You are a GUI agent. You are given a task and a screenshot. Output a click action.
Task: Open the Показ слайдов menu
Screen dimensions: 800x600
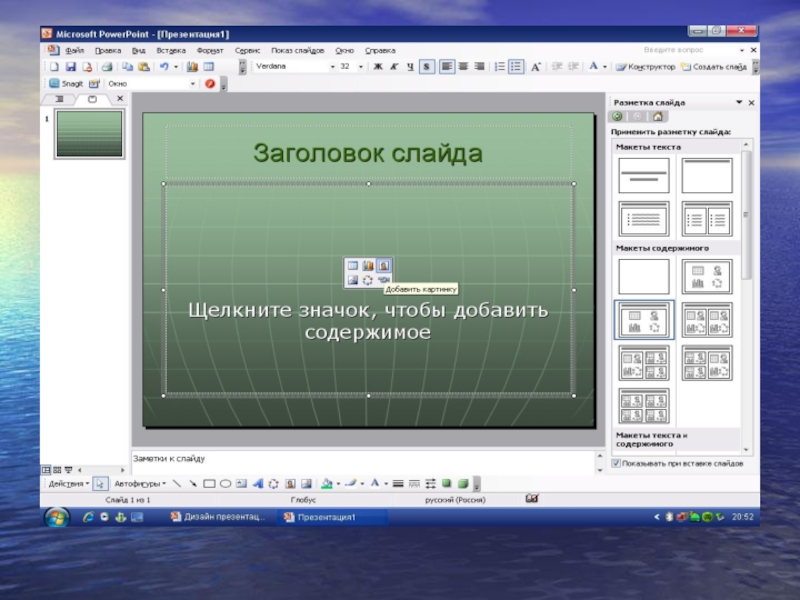click(x=297, y=51)
